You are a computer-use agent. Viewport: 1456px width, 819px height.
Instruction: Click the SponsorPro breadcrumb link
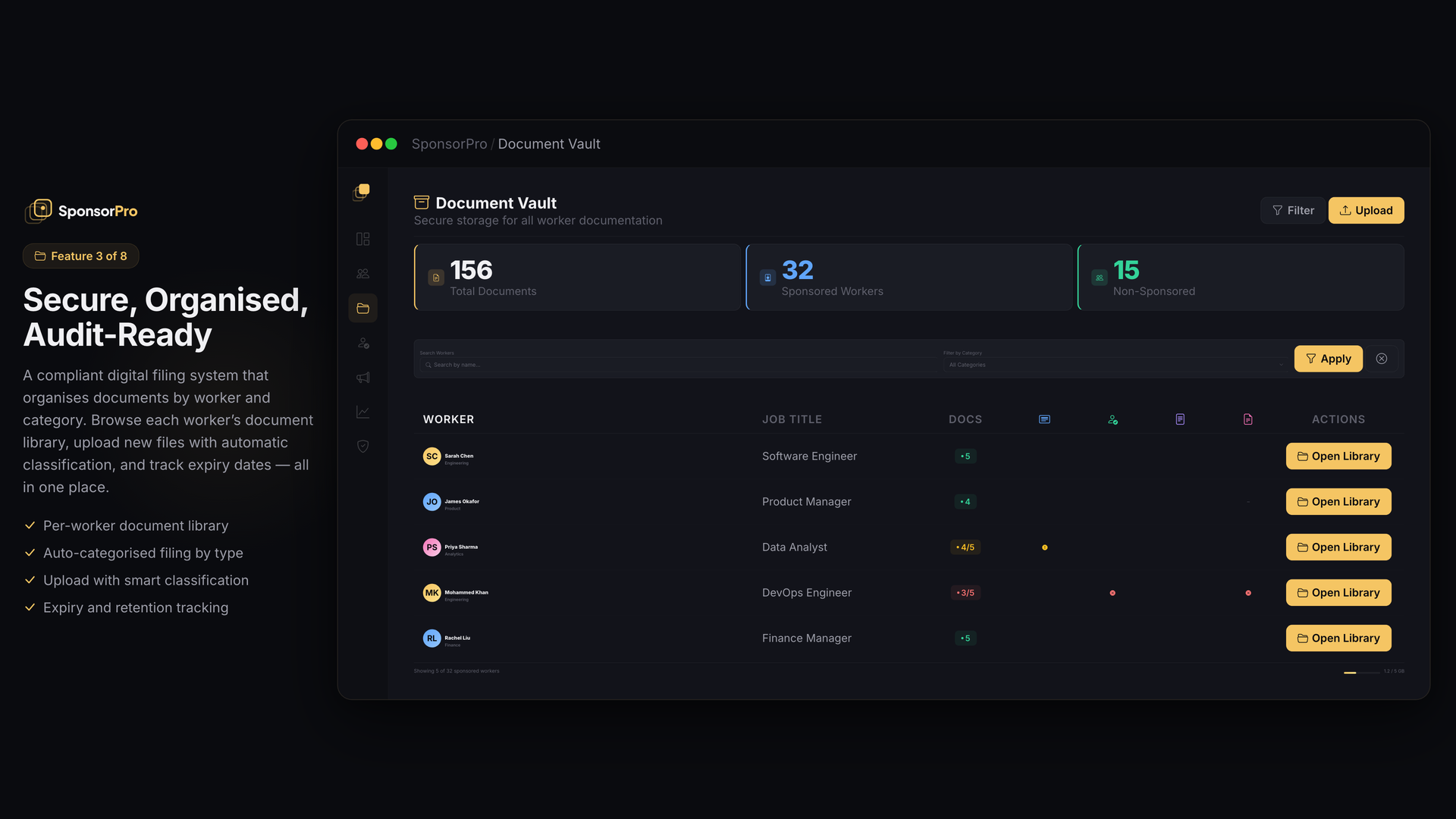click(449, 143)
